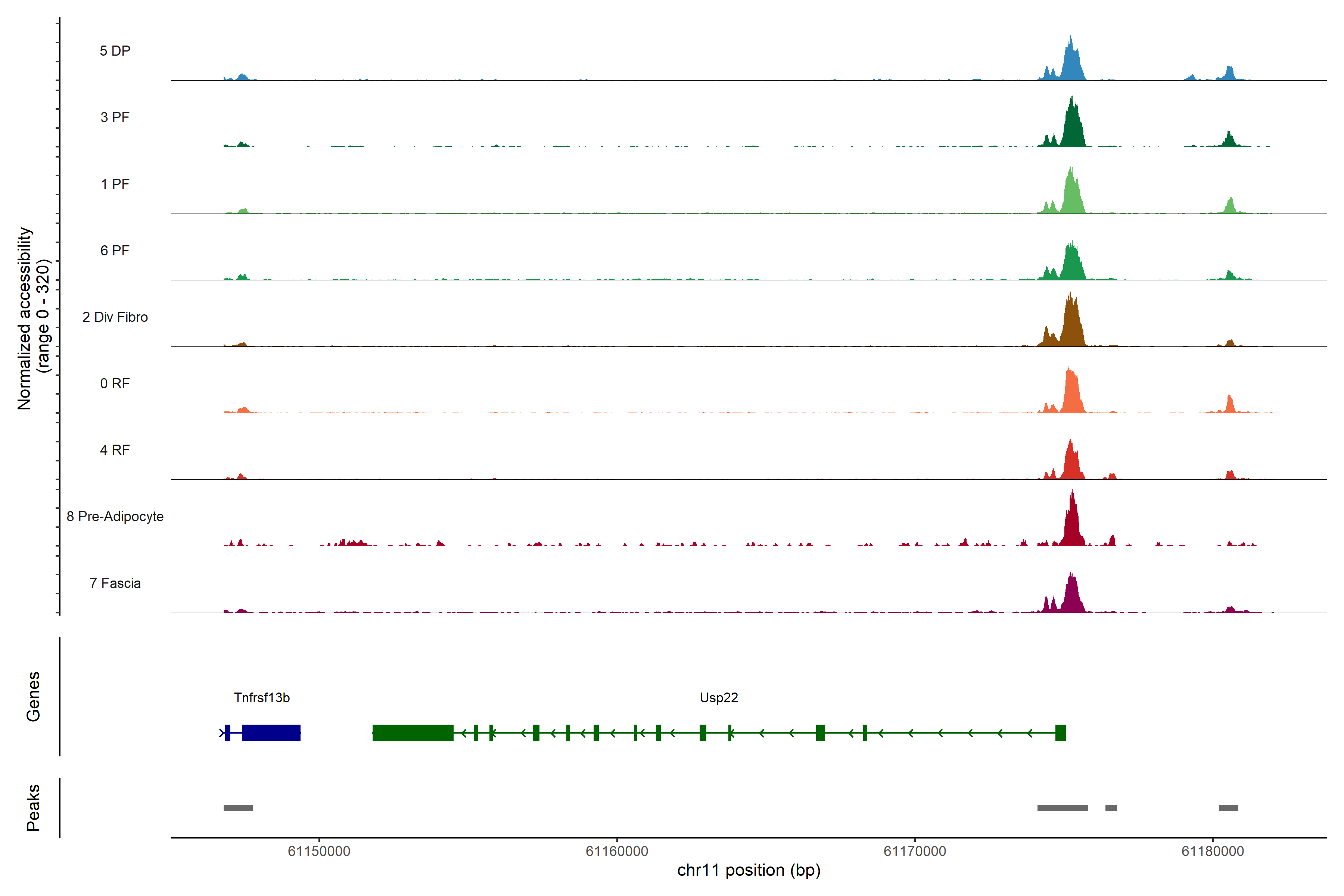1344x896 pixels.
Task: Click the leftmost gray peak bar
Action: point(238,808)
